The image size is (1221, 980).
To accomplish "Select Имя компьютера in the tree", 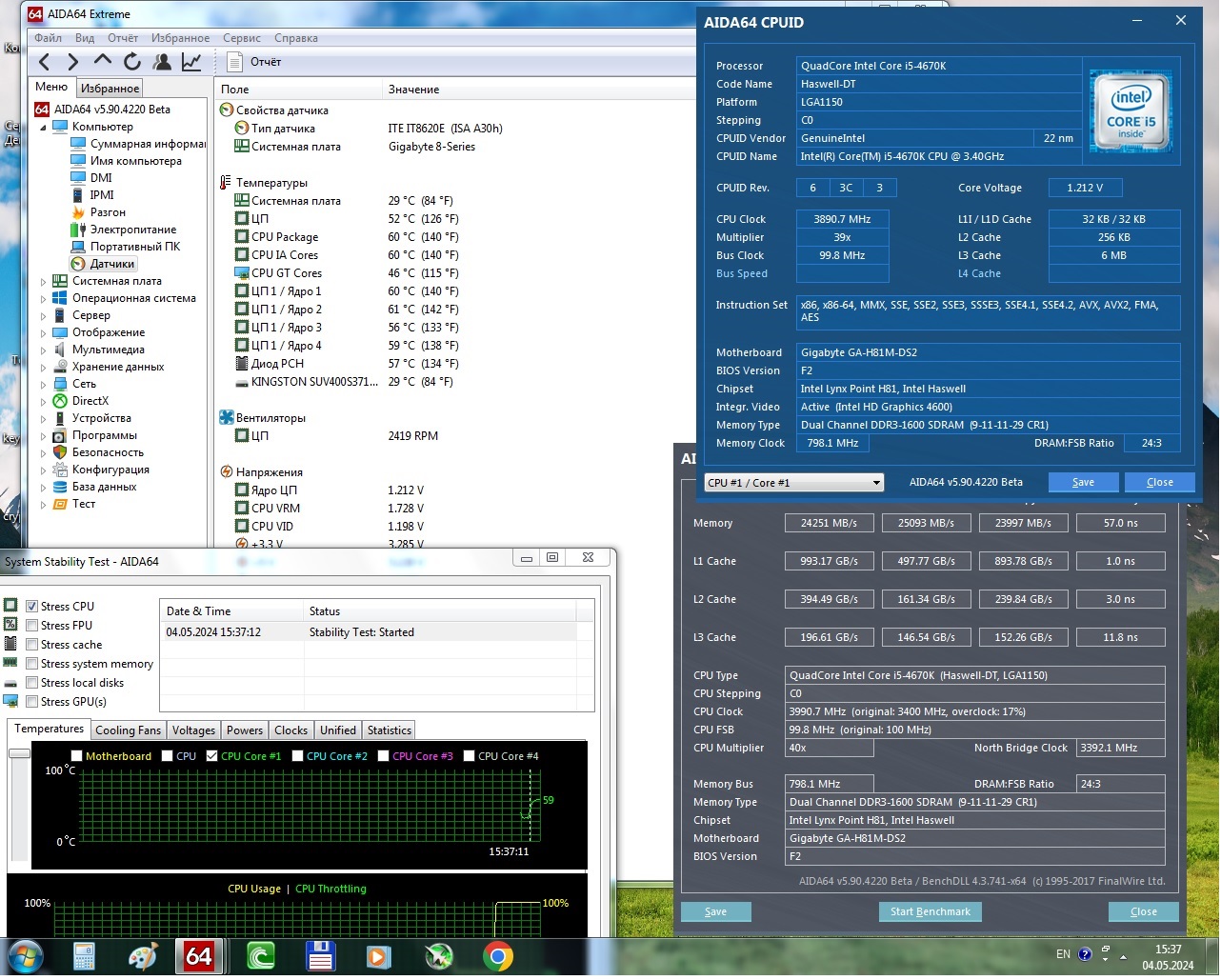I will pyautogui.click(x=126, y=161).
